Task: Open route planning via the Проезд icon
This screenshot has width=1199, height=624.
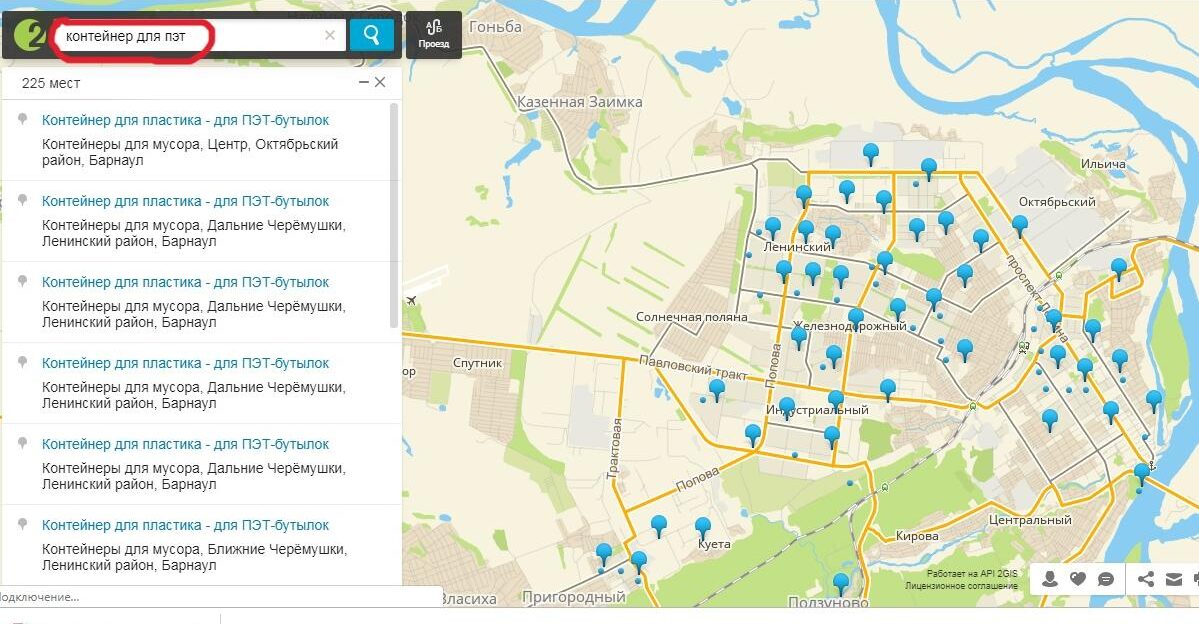Action: coord(436,34)
